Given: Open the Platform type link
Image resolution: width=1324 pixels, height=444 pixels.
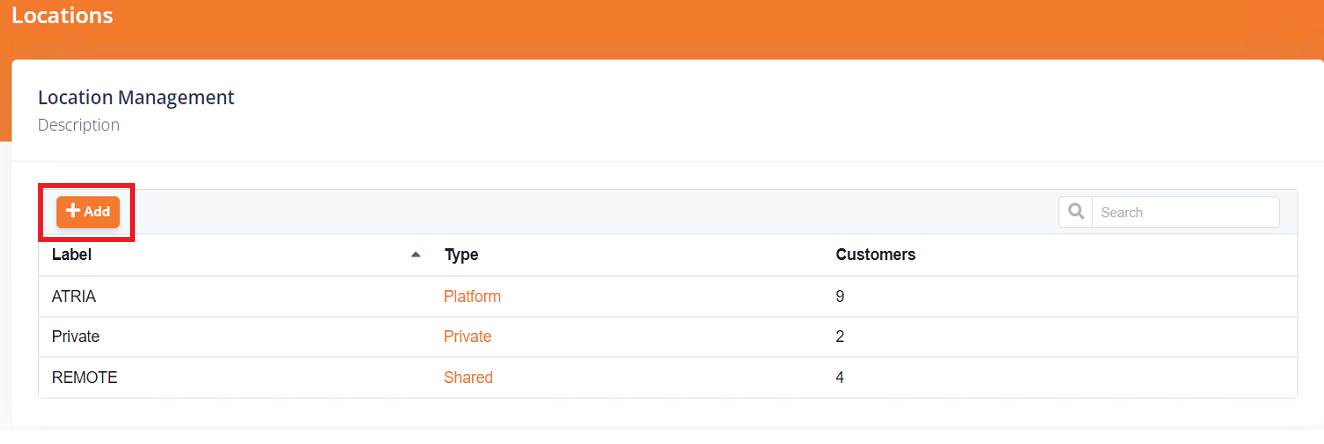Looking at the screenshot, I should [x=472, y=297].
